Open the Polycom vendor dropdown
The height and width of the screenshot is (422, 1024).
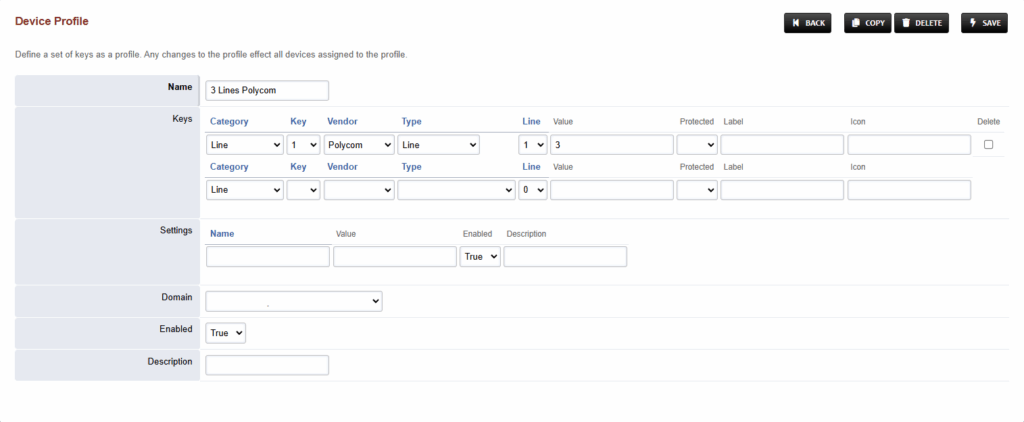pos(359,145)
